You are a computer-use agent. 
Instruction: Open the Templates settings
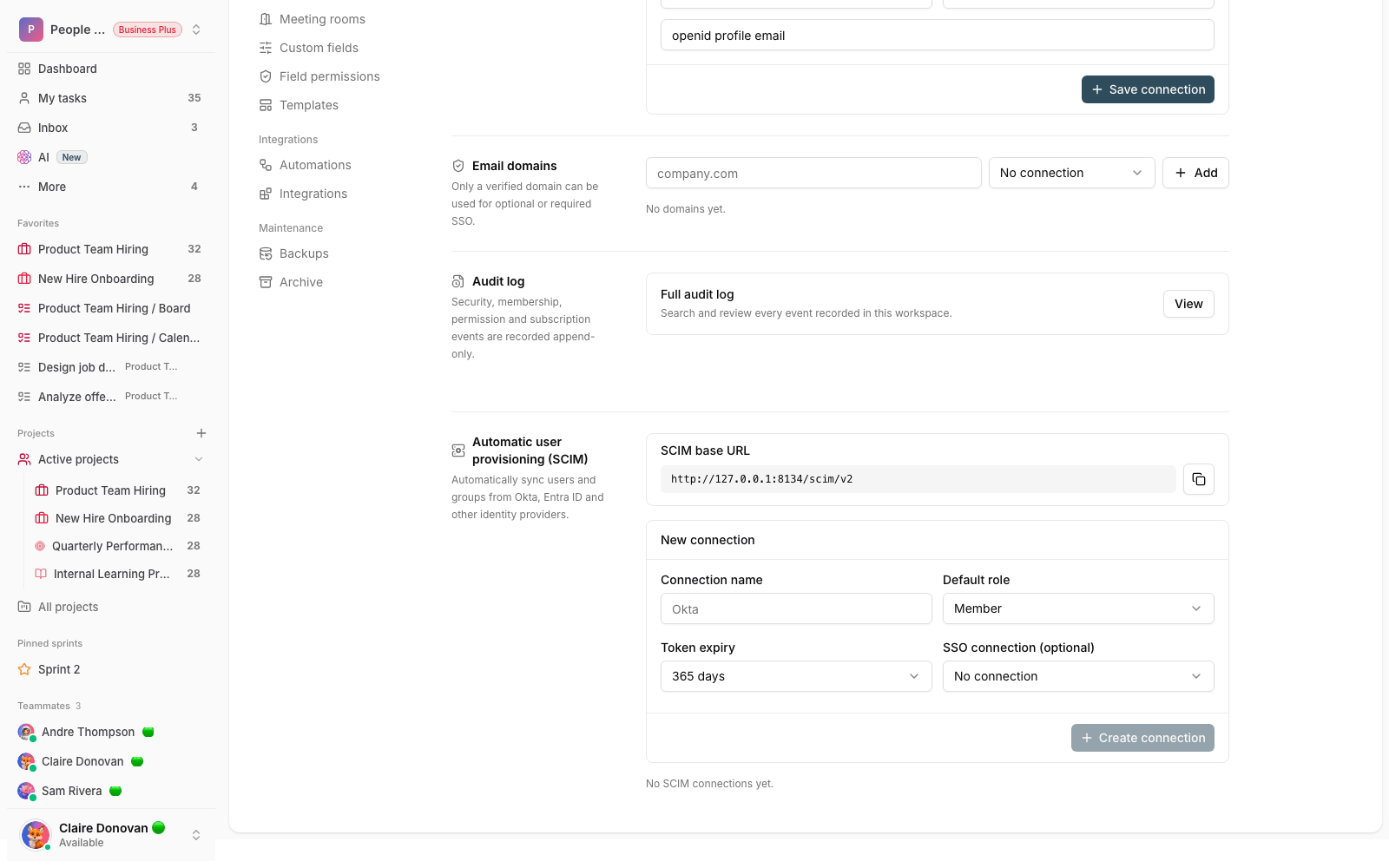tap(309, 105)
